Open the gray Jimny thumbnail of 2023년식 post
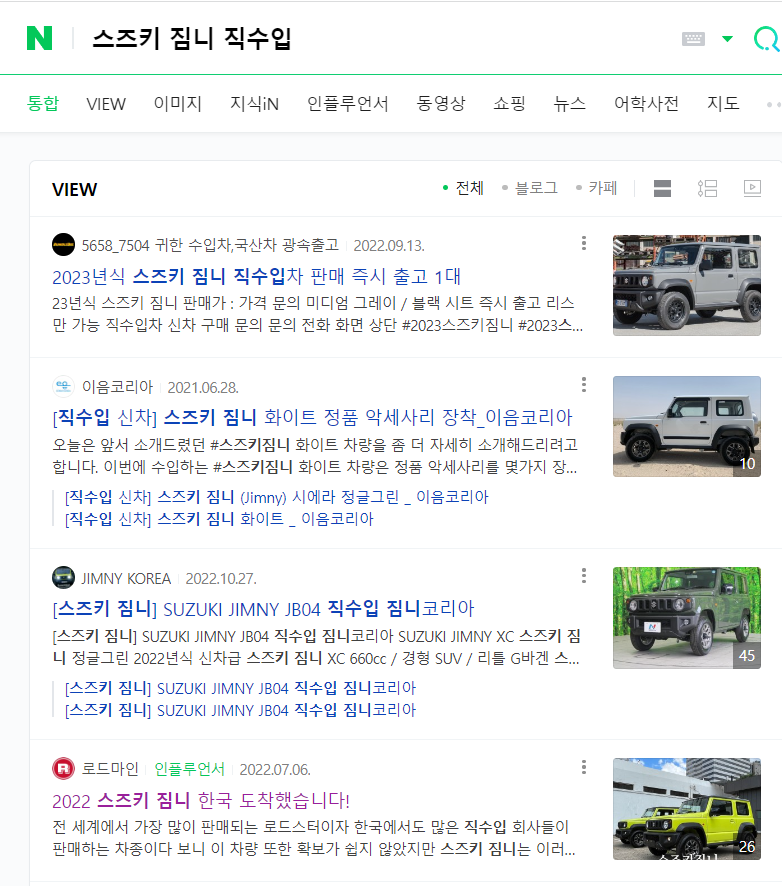782x886 pixels. pos(687,285)
